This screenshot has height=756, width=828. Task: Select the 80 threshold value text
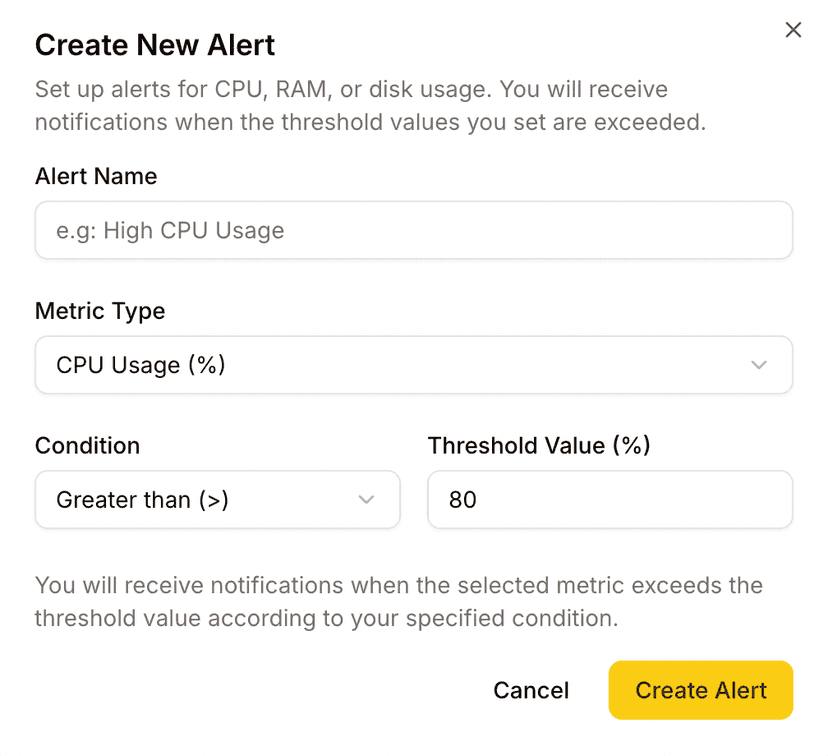(463, 500)
